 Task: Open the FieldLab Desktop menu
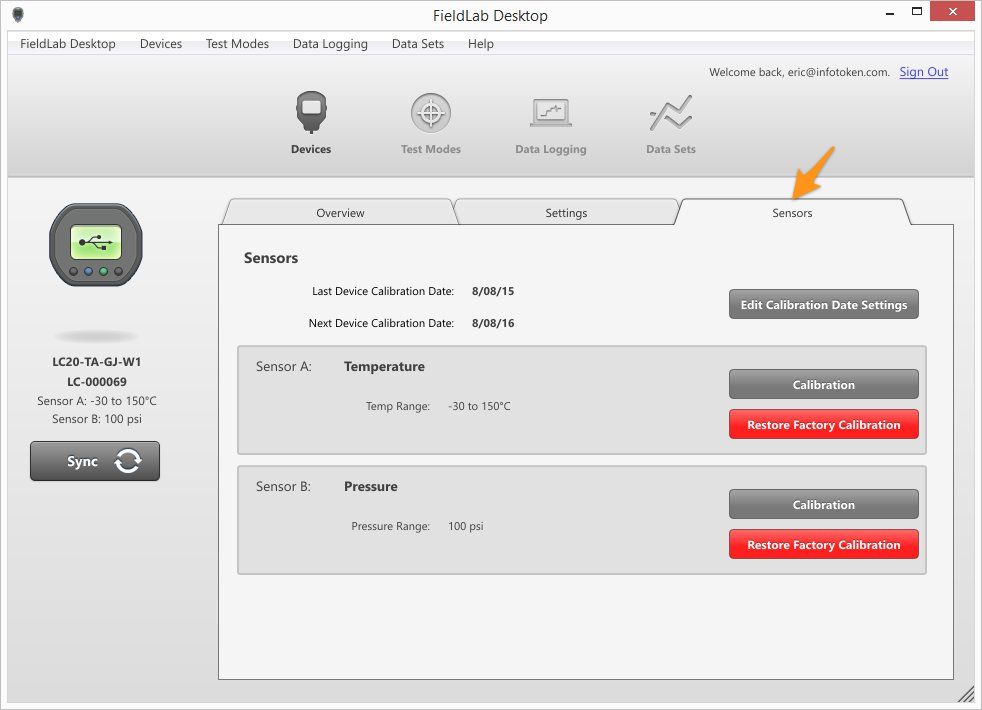tap(68, 44)
